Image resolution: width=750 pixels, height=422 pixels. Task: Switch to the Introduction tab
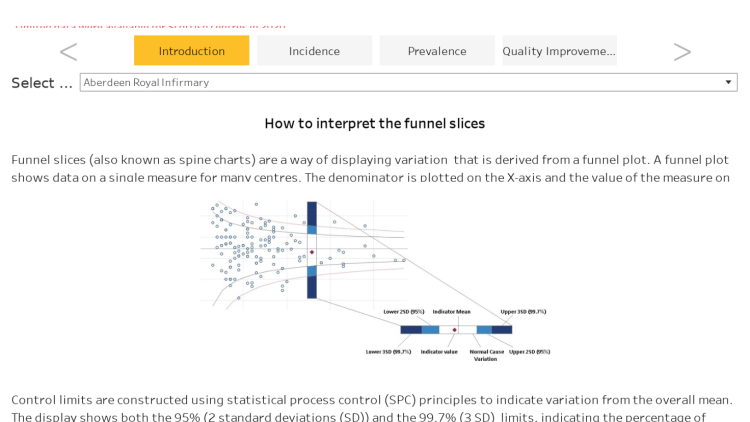coord(191,50)
